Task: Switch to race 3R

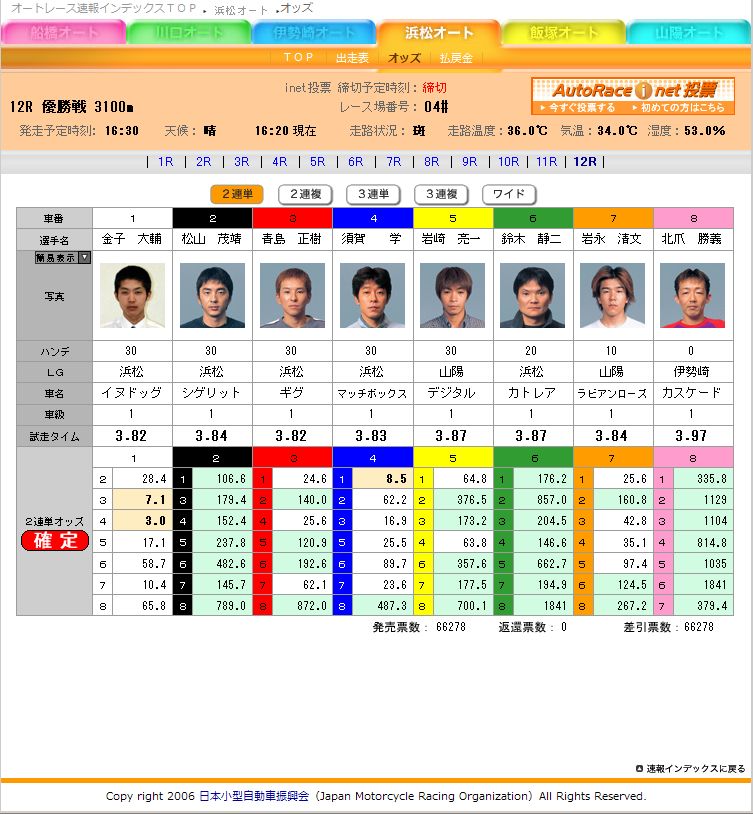Action: (241, 161)
